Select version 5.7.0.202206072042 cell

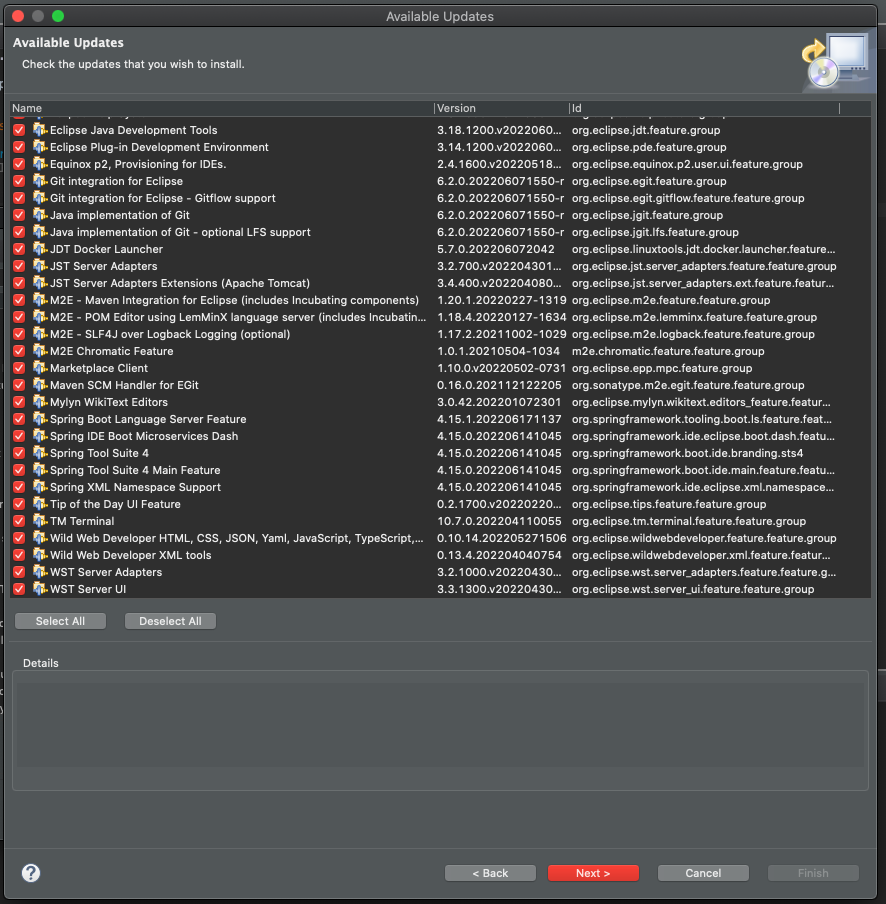coord(496,249)
